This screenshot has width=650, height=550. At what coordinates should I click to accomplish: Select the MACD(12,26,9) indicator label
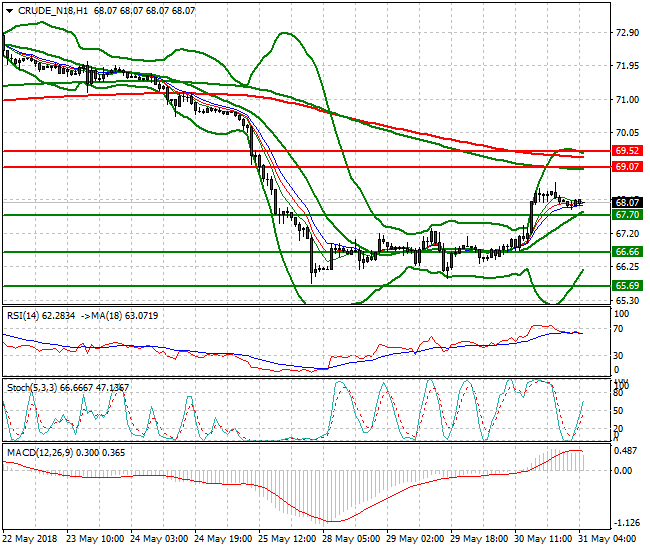point(66,453)
